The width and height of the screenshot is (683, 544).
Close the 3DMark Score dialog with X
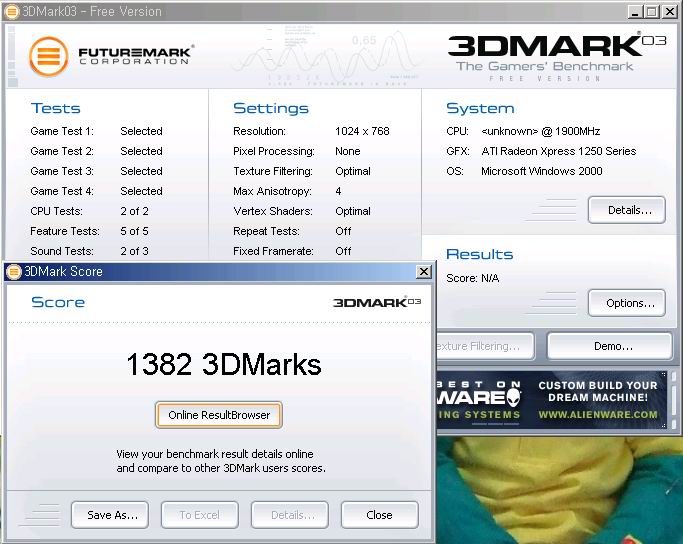point(423,271)
